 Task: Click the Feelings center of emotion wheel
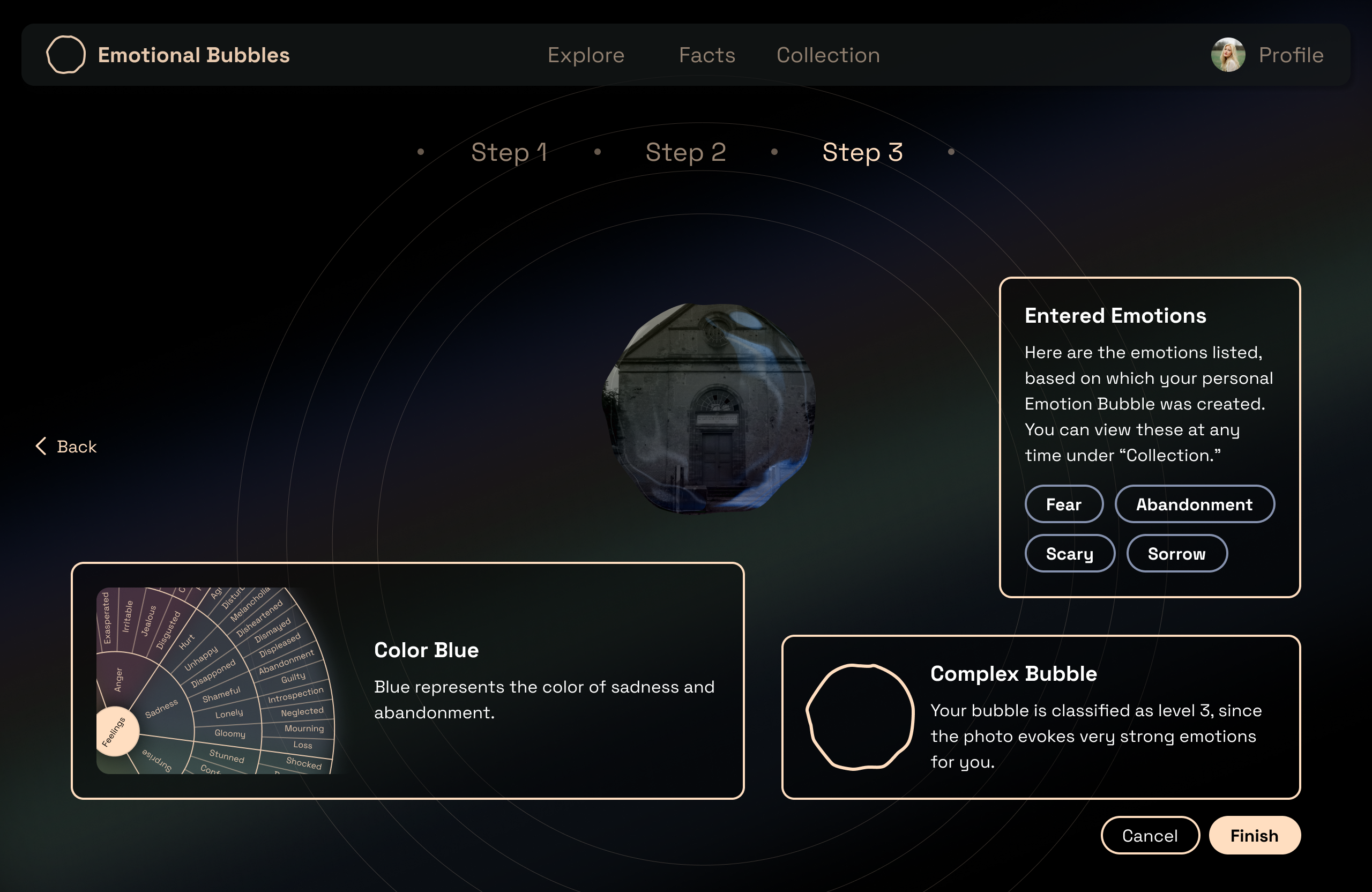(115, 731)
